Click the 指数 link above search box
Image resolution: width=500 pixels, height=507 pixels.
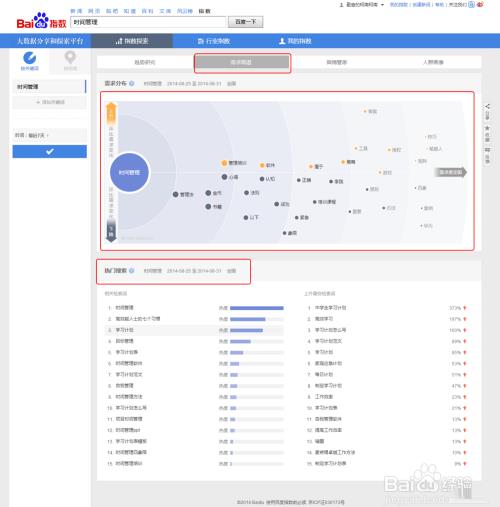[x=204, y=11]
